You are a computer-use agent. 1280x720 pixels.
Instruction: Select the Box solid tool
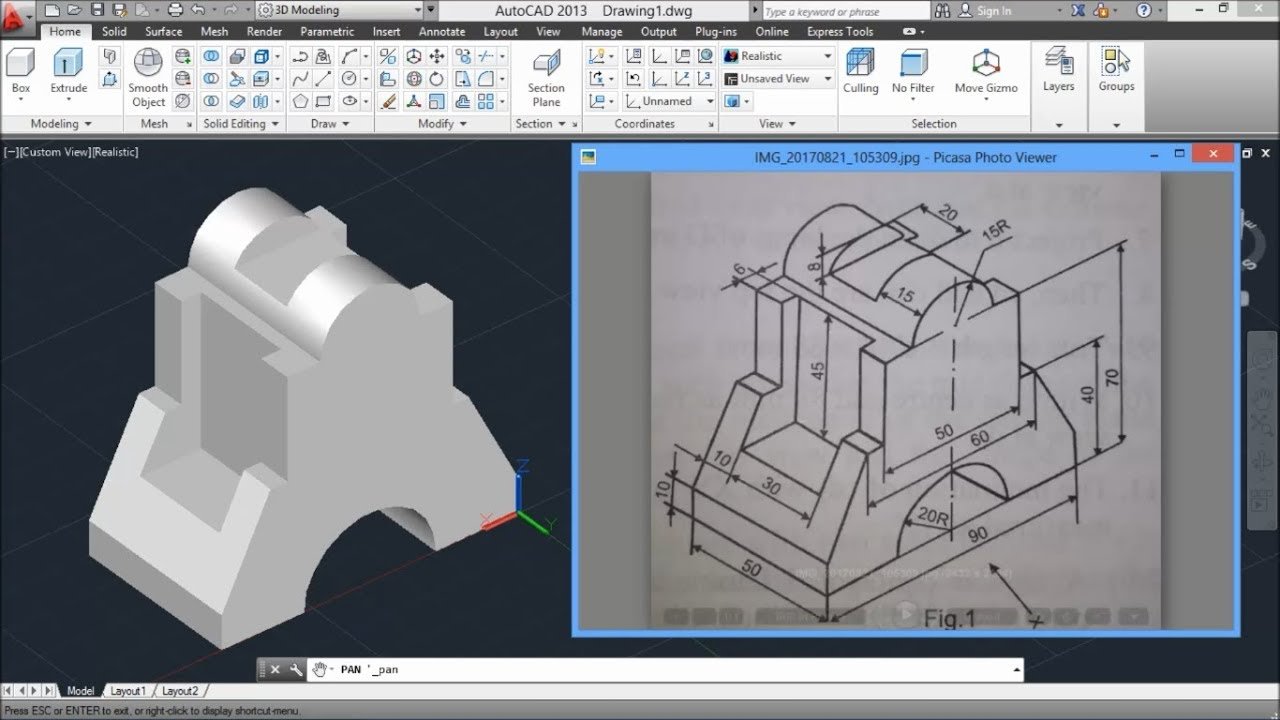[21, 72]
